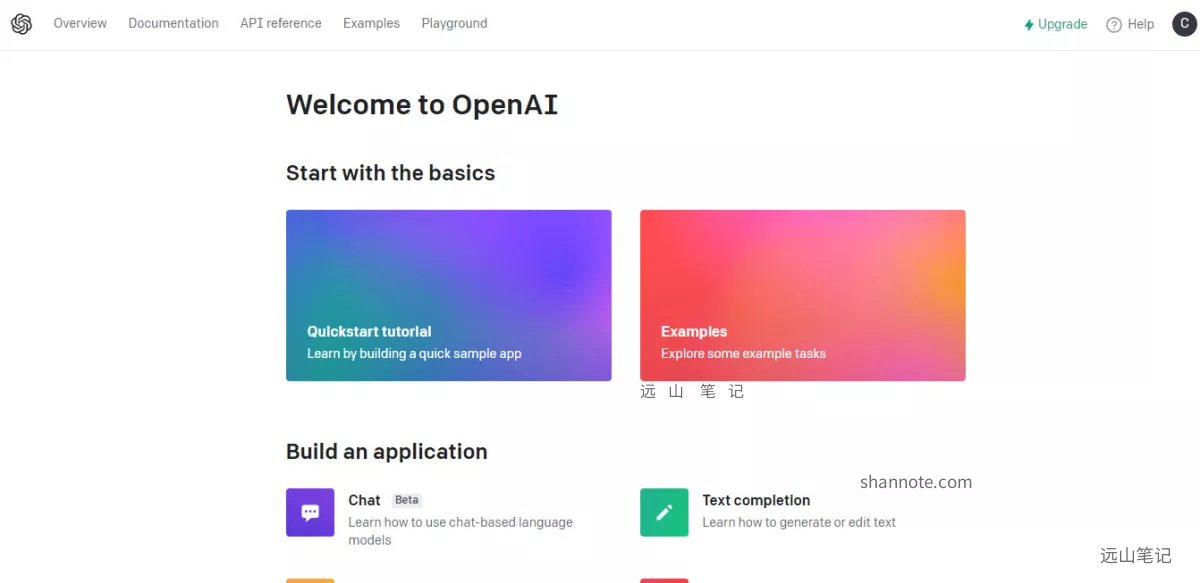The width and height of the screenshot is (1200, 583).
Task: Click the question mark Help icon
Action: coord(1114,25)
